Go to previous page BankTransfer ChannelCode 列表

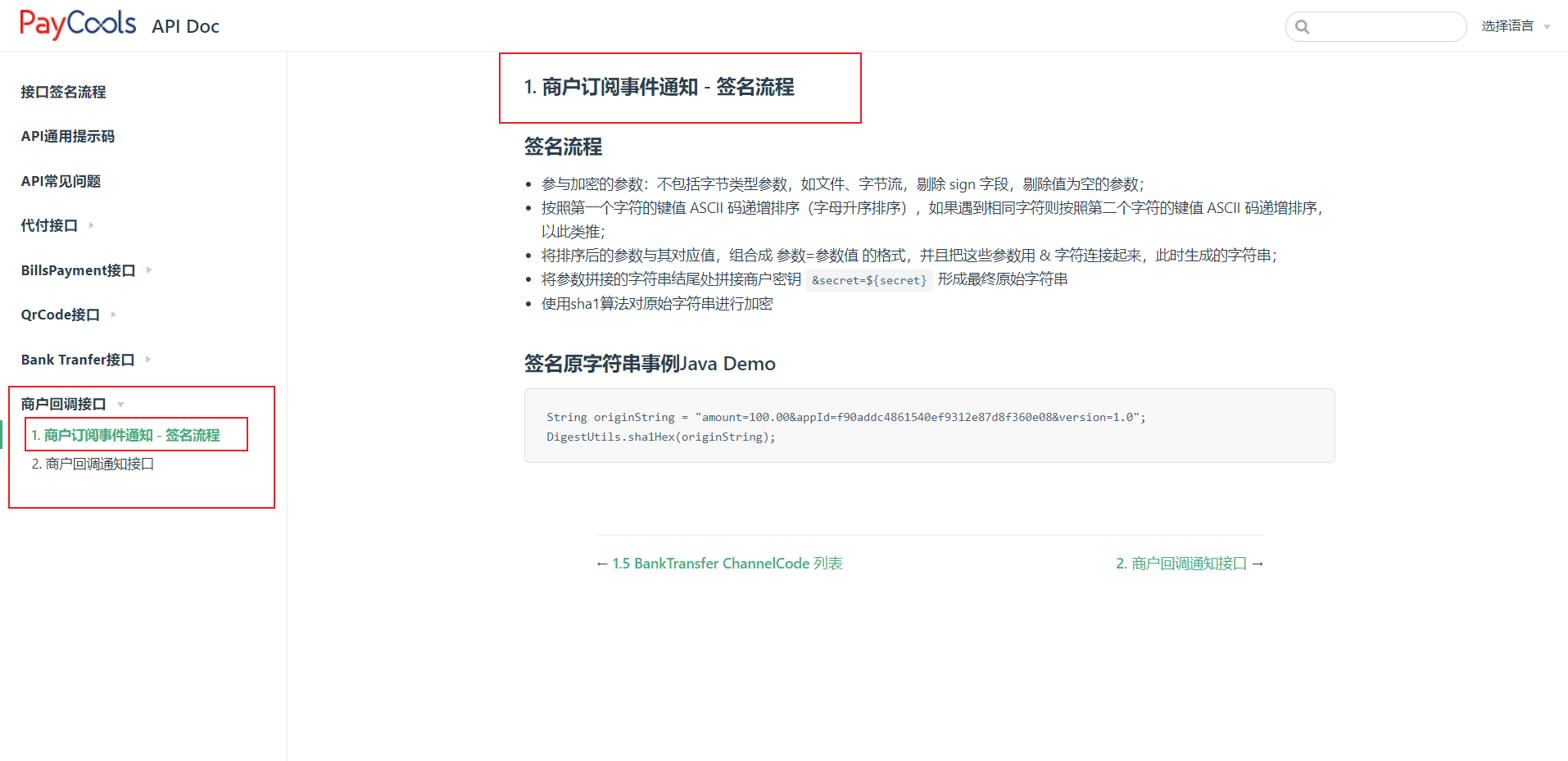pos(719,564)
